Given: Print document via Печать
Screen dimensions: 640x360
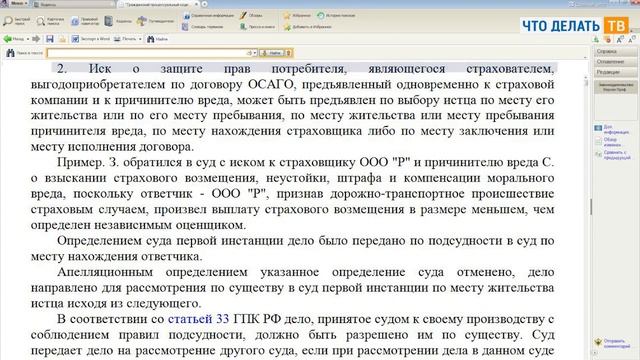Looking at the screenshot, I should (125, 39).
